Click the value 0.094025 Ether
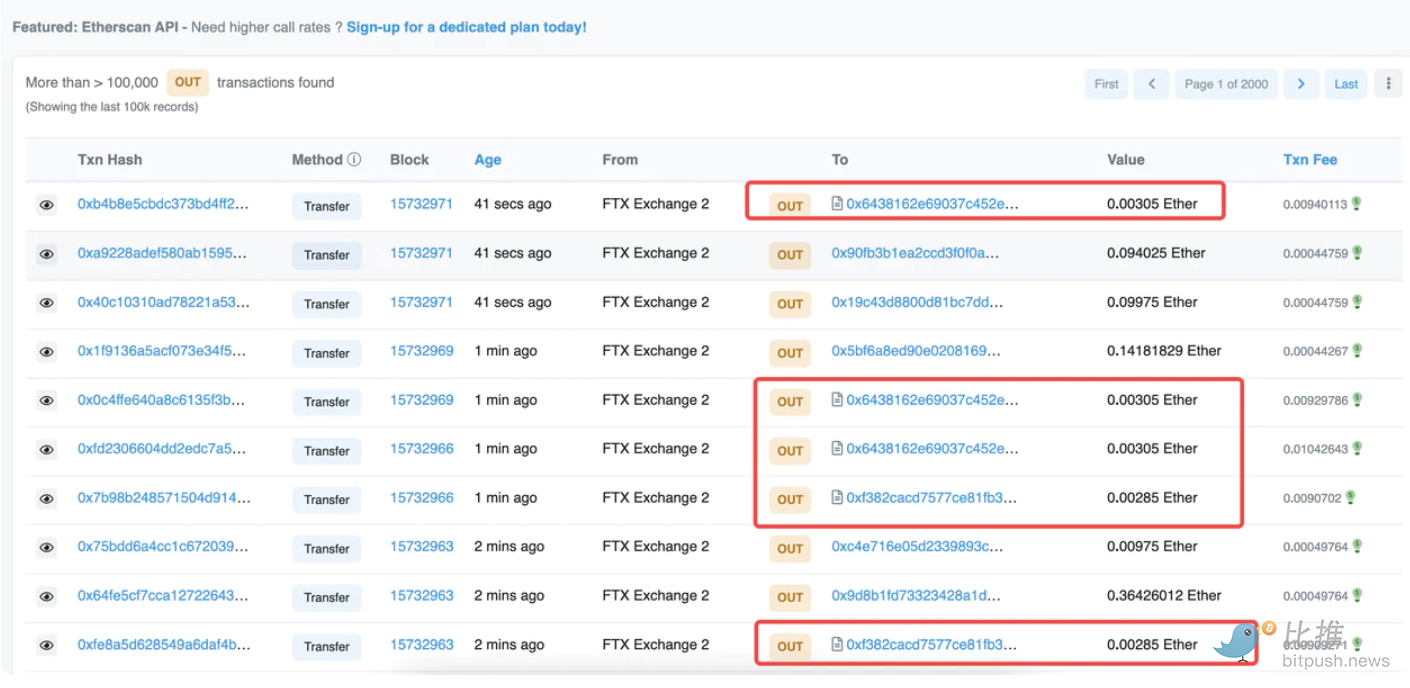The image size is (1410, 688). click(1156, 253)
